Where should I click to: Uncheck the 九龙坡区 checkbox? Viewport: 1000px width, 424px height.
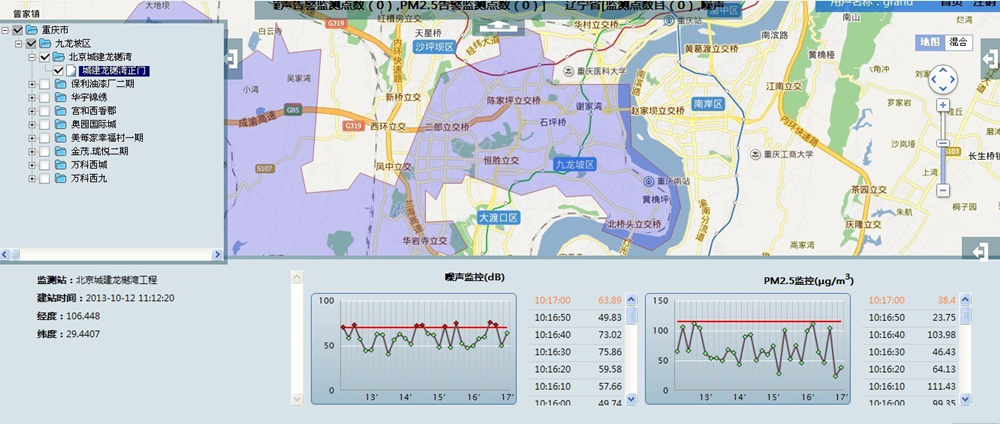31,43
